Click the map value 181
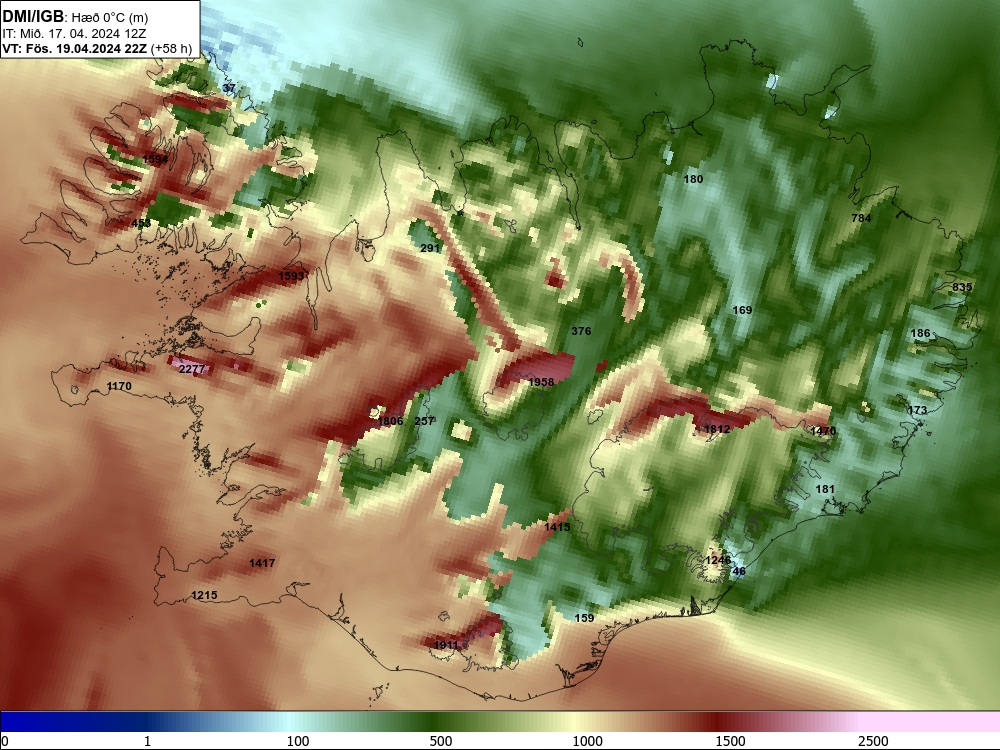 825,489
